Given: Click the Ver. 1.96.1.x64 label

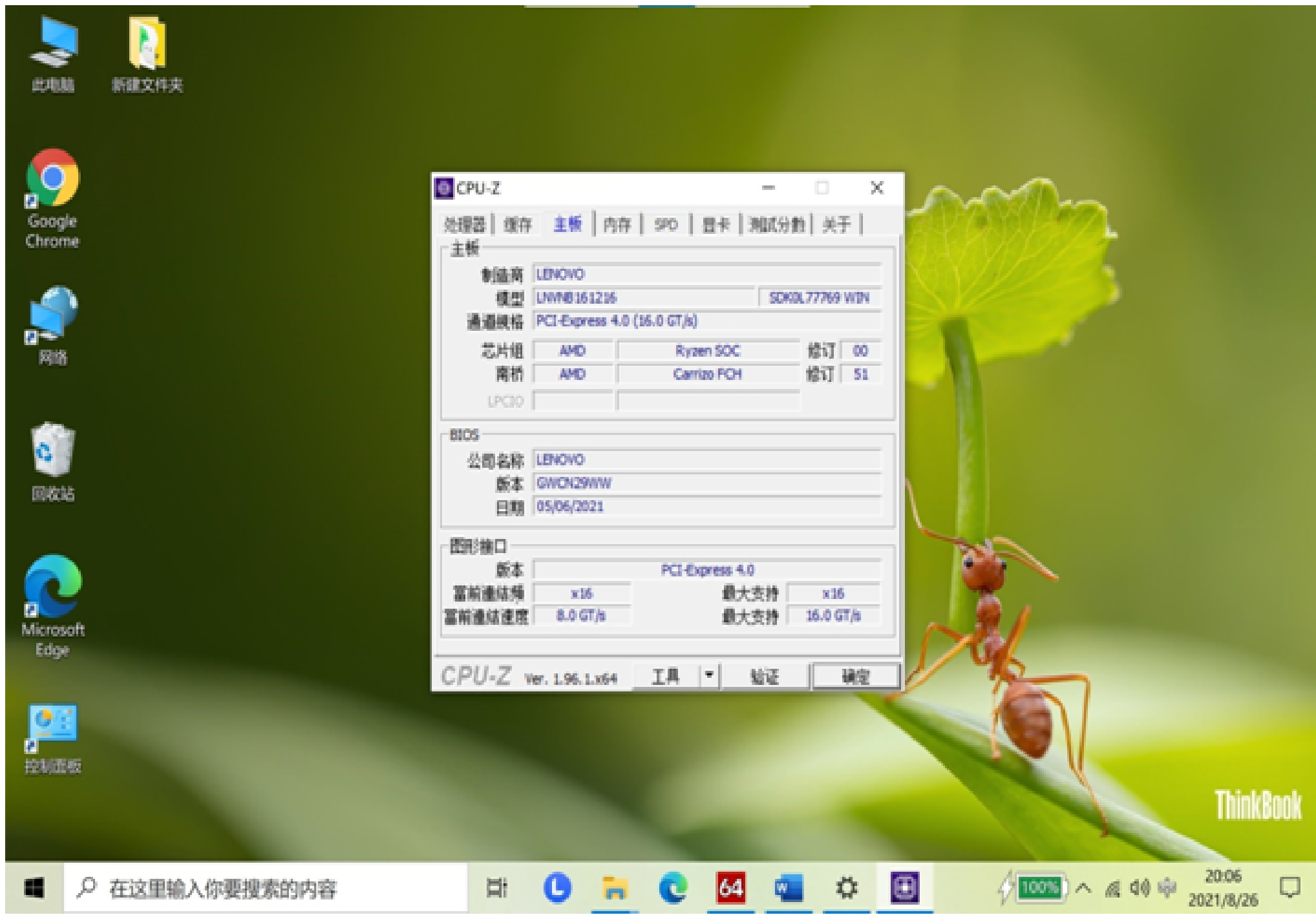Looking at the screenshot, I should click(571, 678).
